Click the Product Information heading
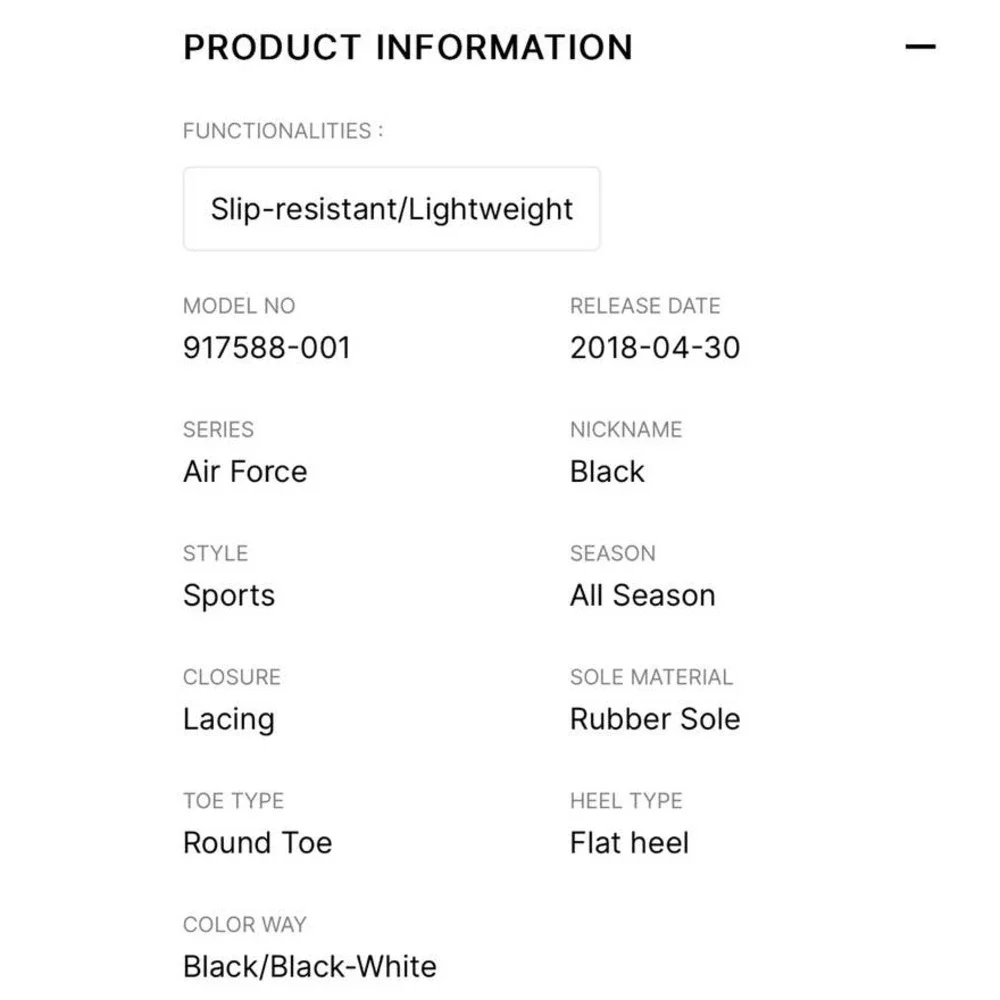This screenshot has width=1000, height=1000. 408,47
